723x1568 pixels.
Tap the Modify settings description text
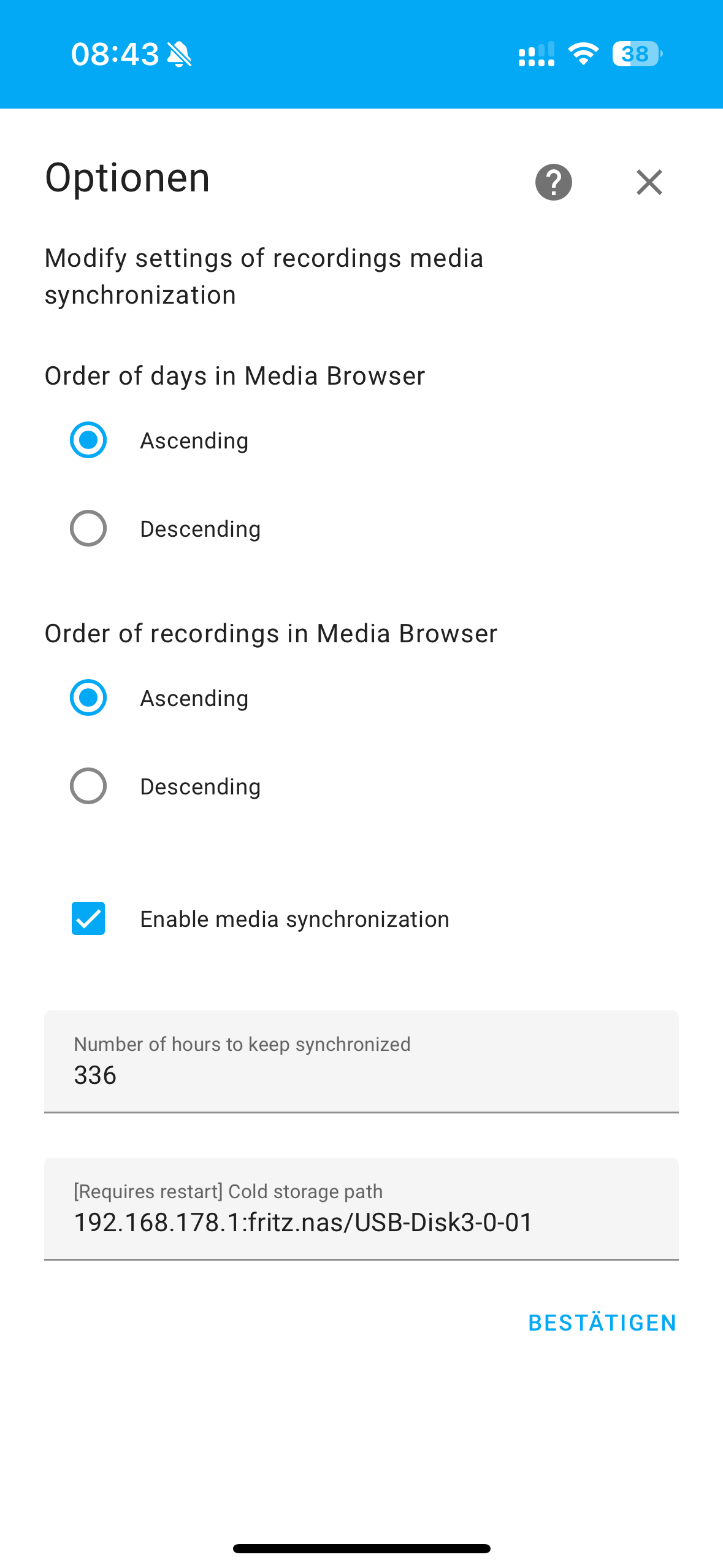(x=264, y=277)
